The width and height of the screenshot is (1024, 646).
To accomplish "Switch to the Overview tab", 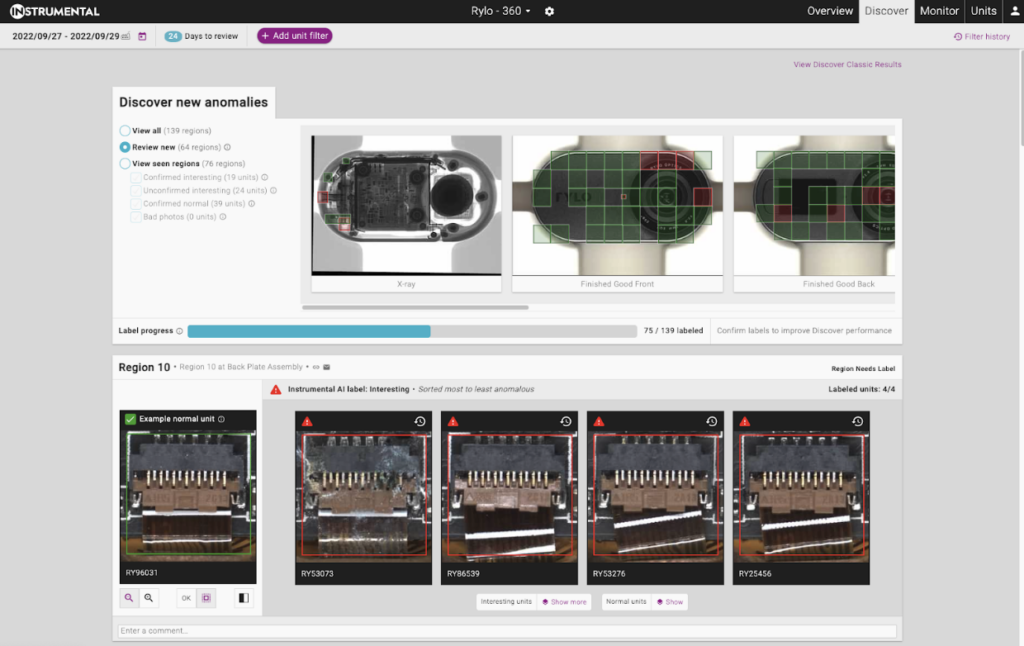I will point(830,11).
